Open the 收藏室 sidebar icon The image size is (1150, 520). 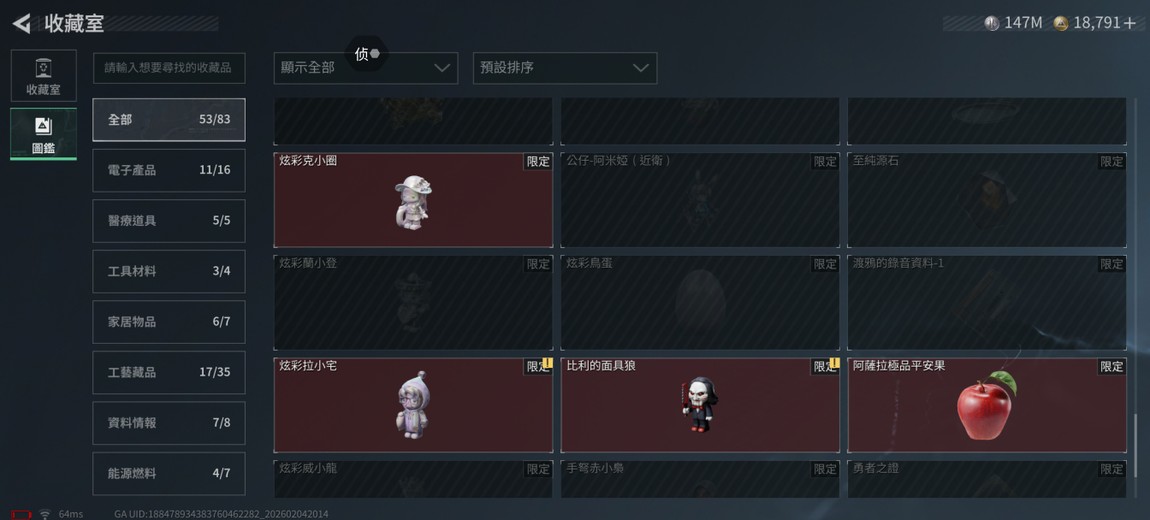(x=43, y=76)
